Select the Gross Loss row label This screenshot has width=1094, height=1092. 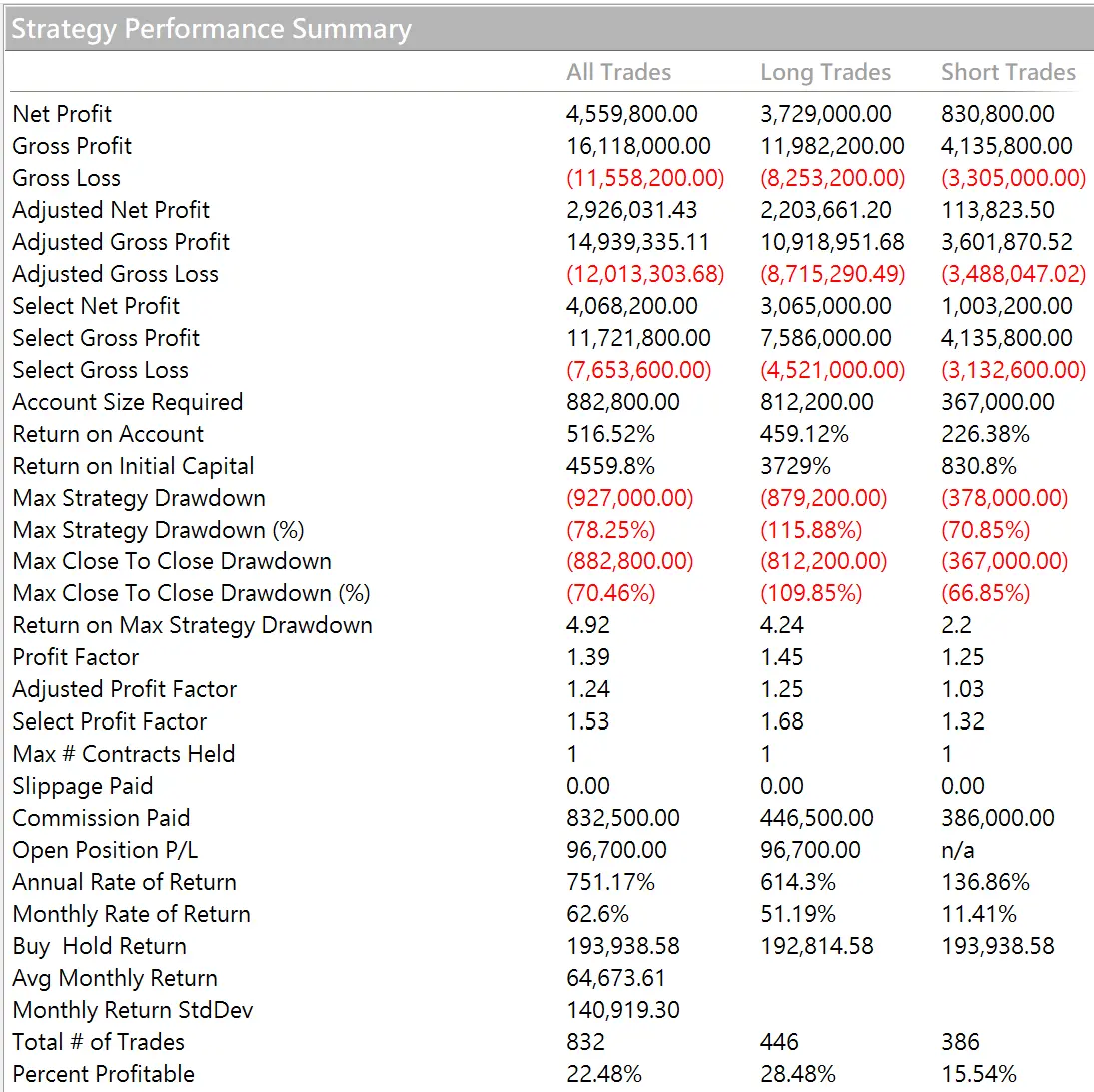(66, 178)
